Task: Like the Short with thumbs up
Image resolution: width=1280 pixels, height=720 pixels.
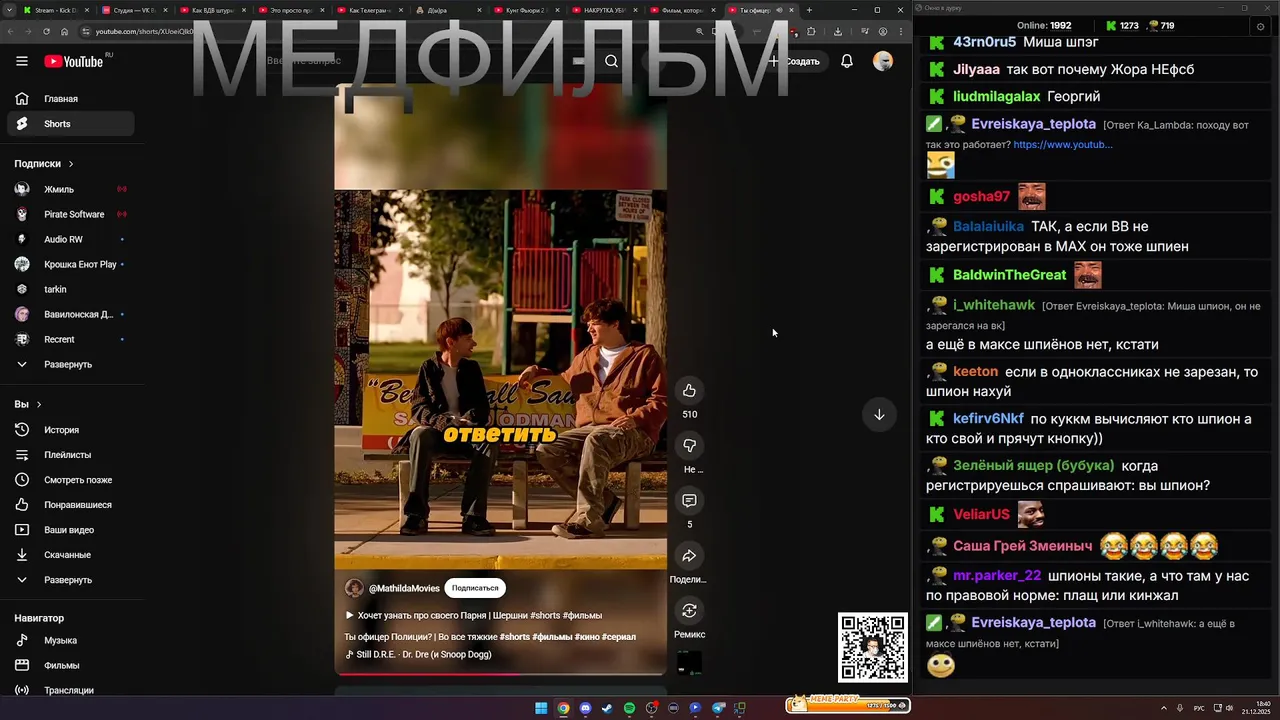Action: point(689,390)
